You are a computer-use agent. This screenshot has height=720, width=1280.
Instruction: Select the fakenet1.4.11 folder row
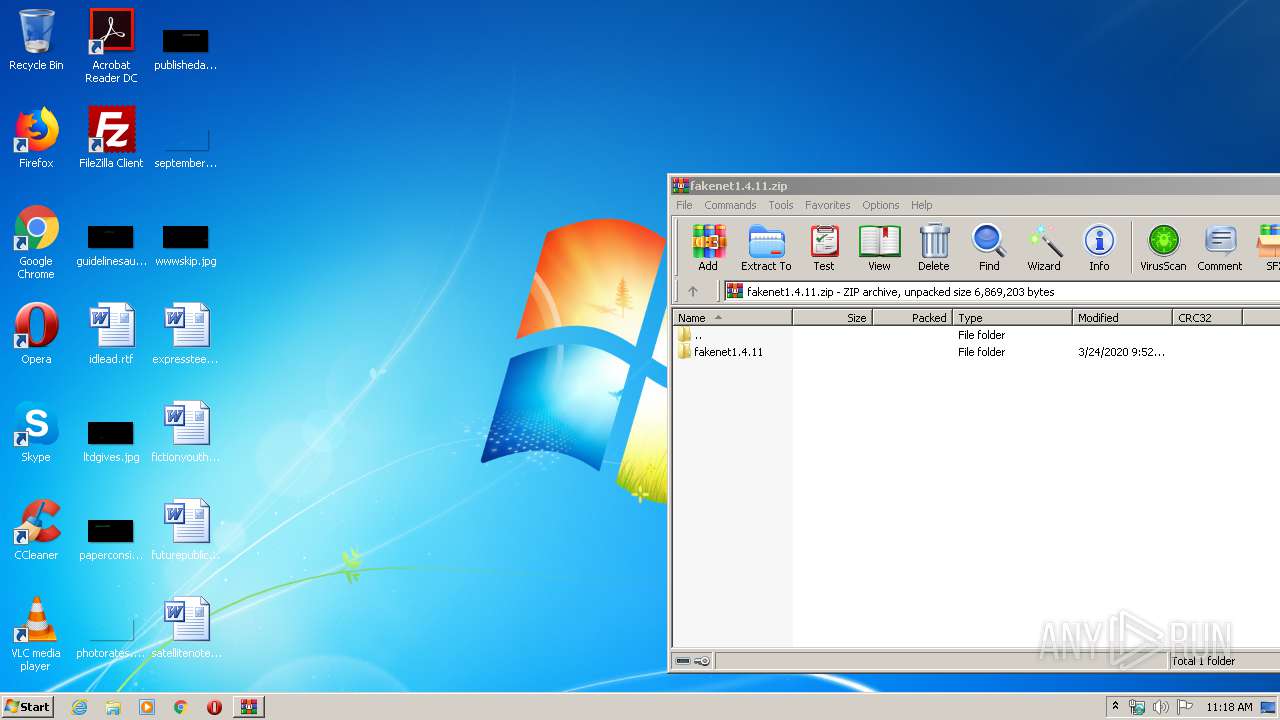click(975, 352)
